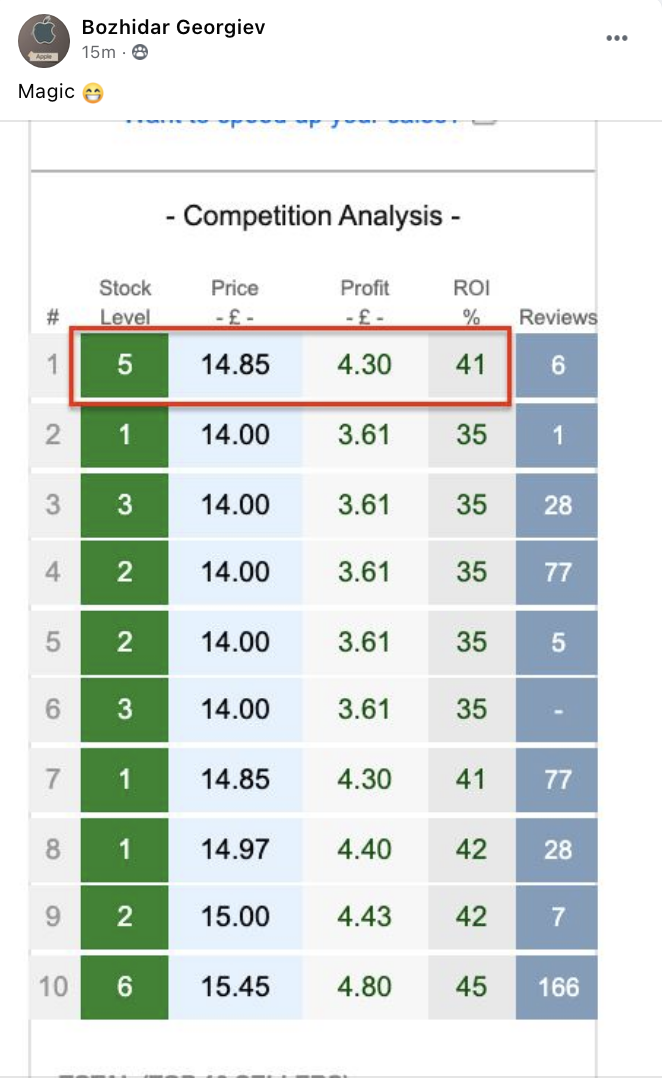Click the 14.97 price cell
The height and width of the screenshot is (1086, 662).
(x=235, y=849)
